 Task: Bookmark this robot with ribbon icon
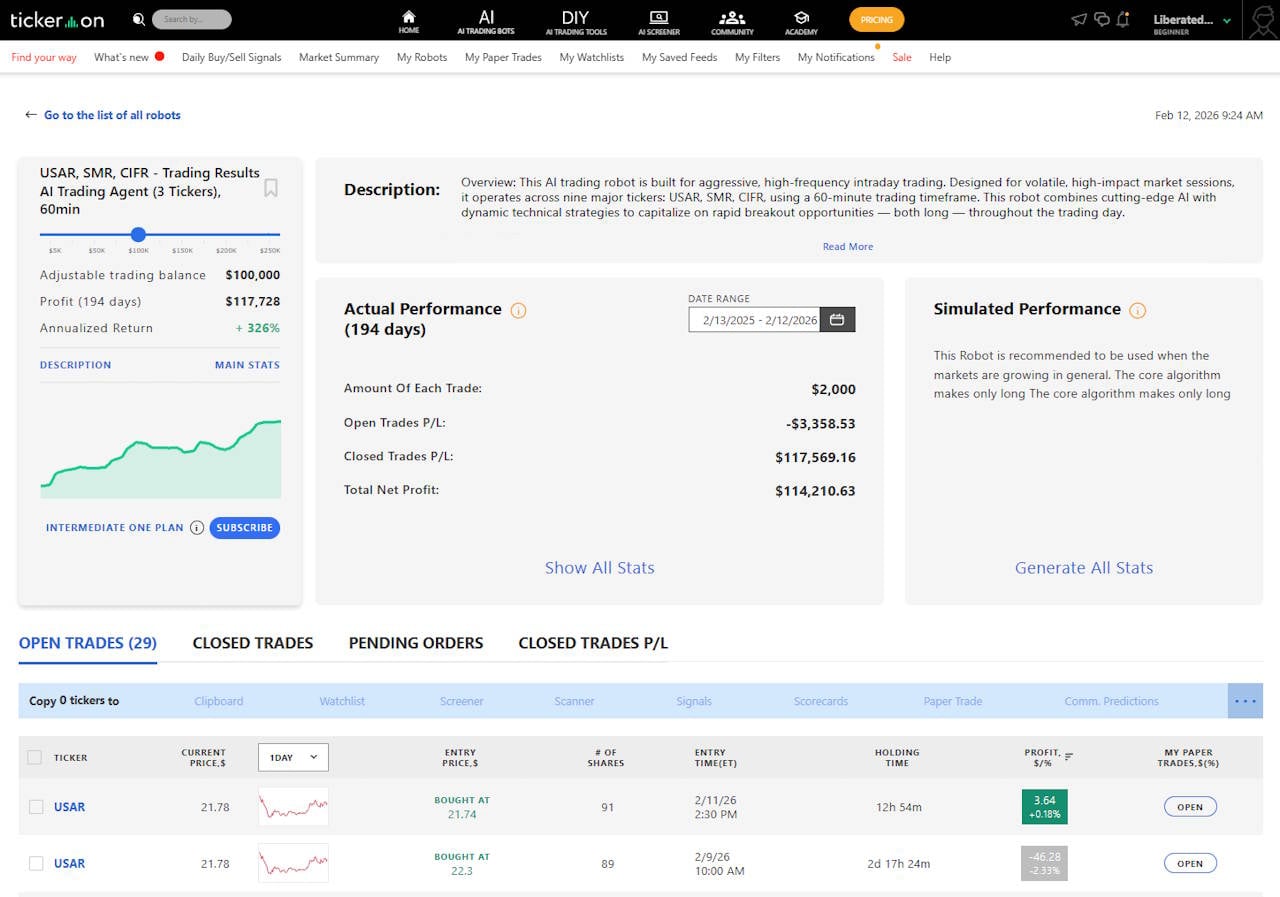pyautogui.click(x=271, y=188)
